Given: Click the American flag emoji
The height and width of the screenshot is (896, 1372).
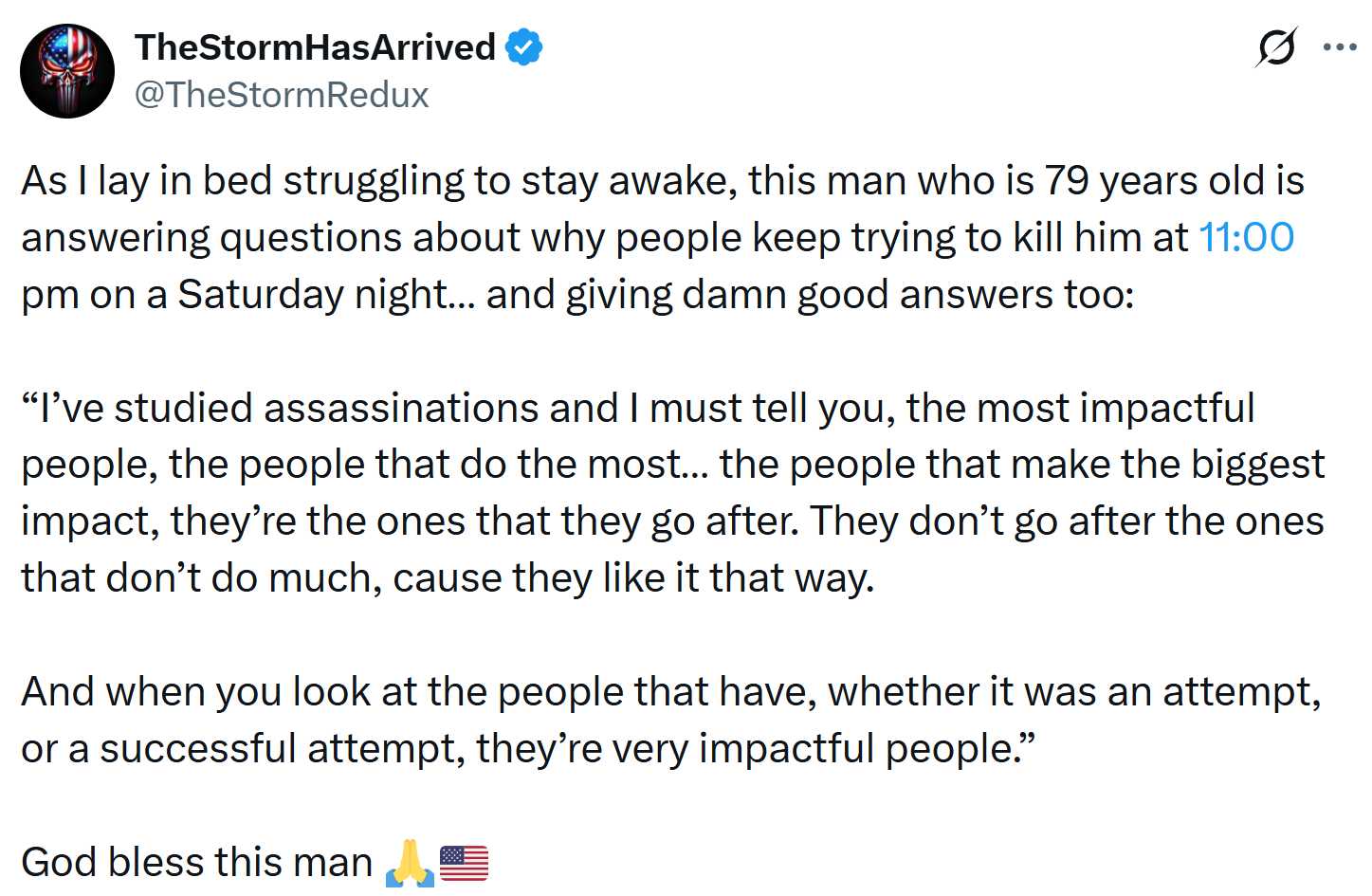Looking at the screenshot, I should [465, 863].
